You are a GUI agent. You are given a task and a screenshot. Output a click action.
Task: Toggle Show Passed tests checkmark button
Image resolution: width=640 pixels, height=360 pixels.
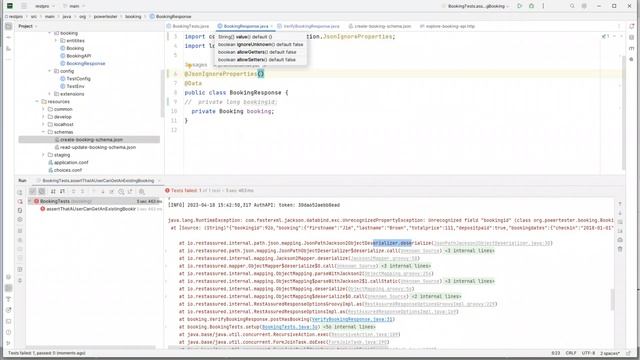click(x=33, y=191)
